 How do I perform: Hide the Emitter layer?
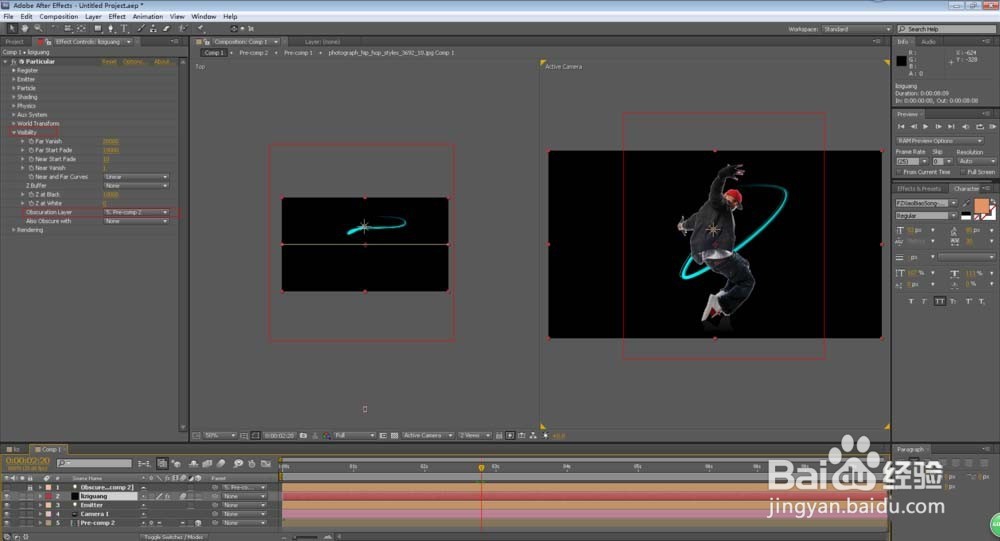6,505
